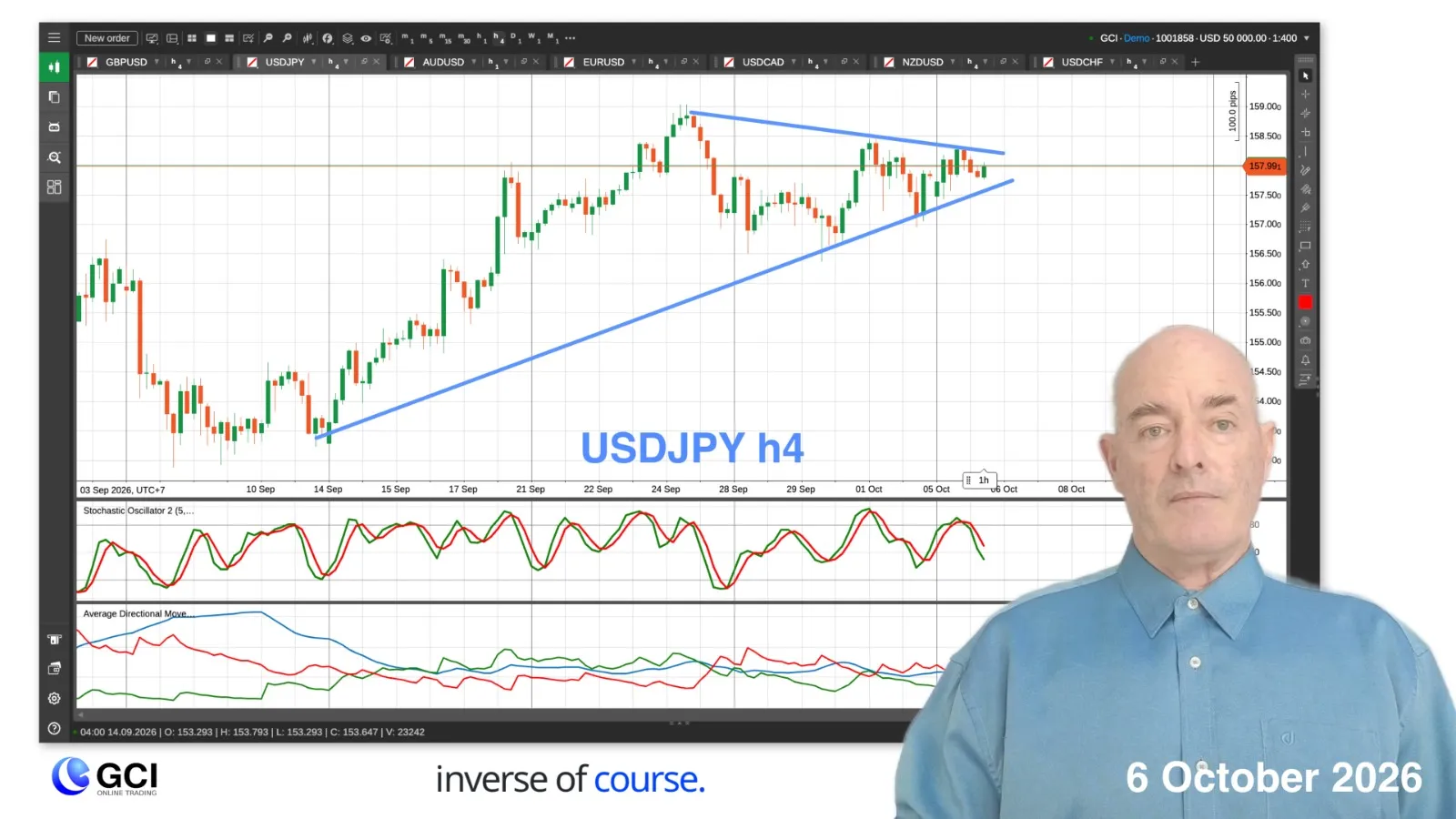Select the D1 daily timeframe button
The width and height of the screenshot is (1456, 819).
point(515,38)
